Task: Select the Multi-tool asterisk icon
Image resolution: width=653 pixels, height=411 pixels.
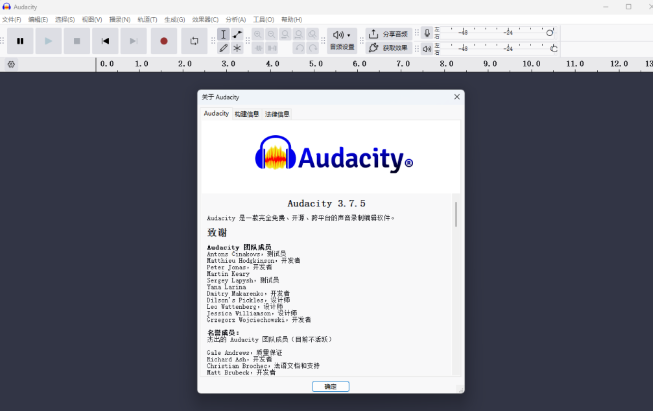Action: tap(237, 48)
